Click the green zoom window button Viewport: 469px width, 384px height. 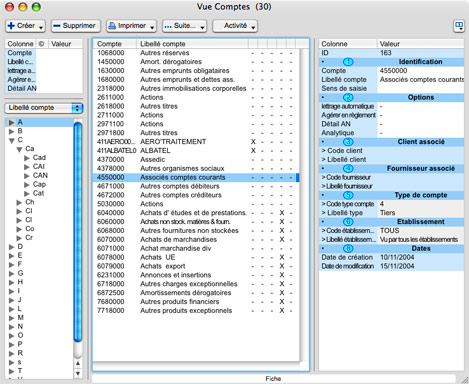tap(36, 7)
